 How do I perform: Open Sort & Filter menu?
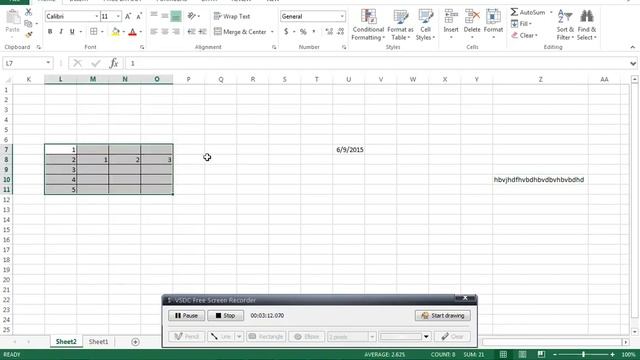565,24
